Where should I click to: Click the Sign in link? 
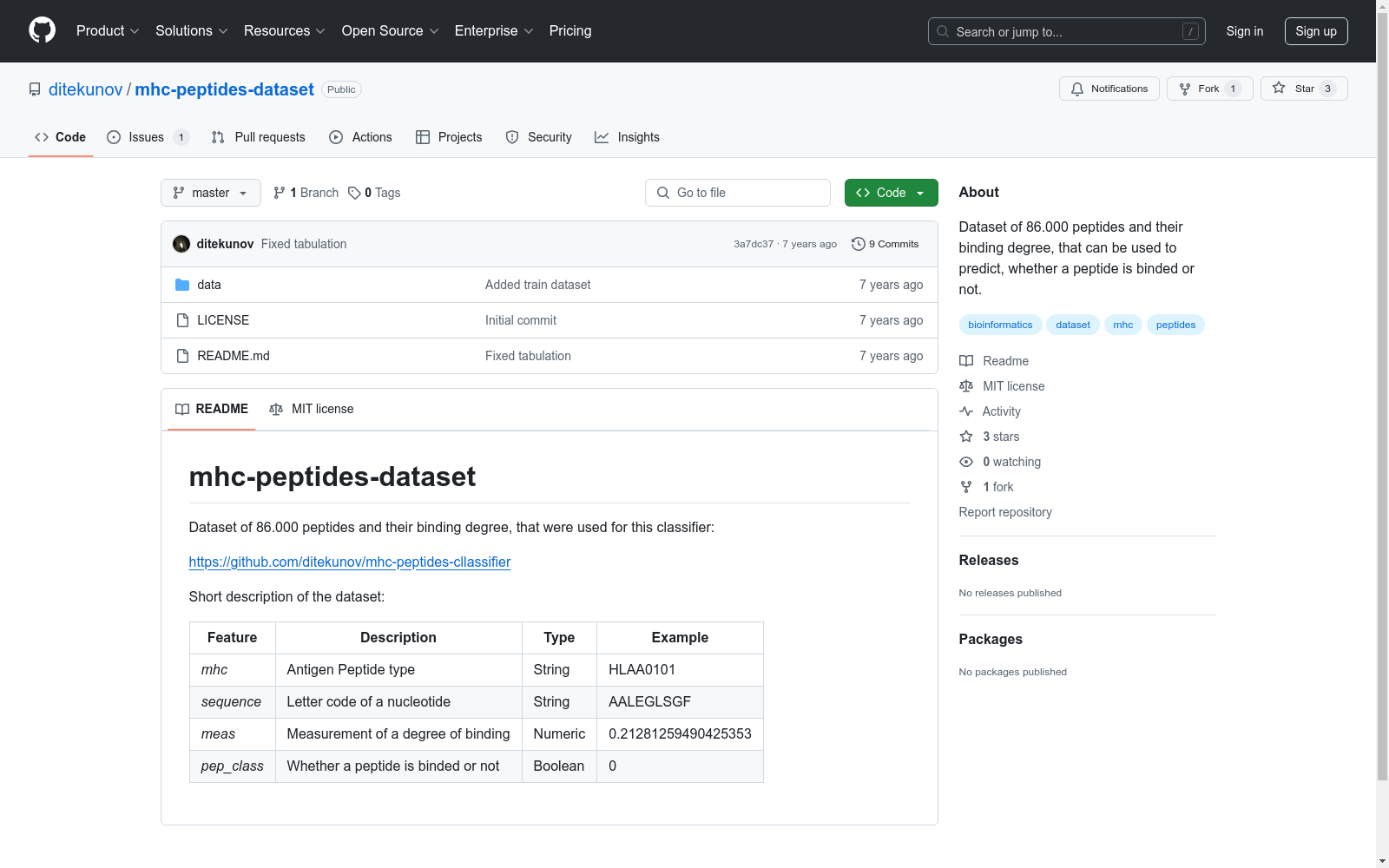point(1245,31)
